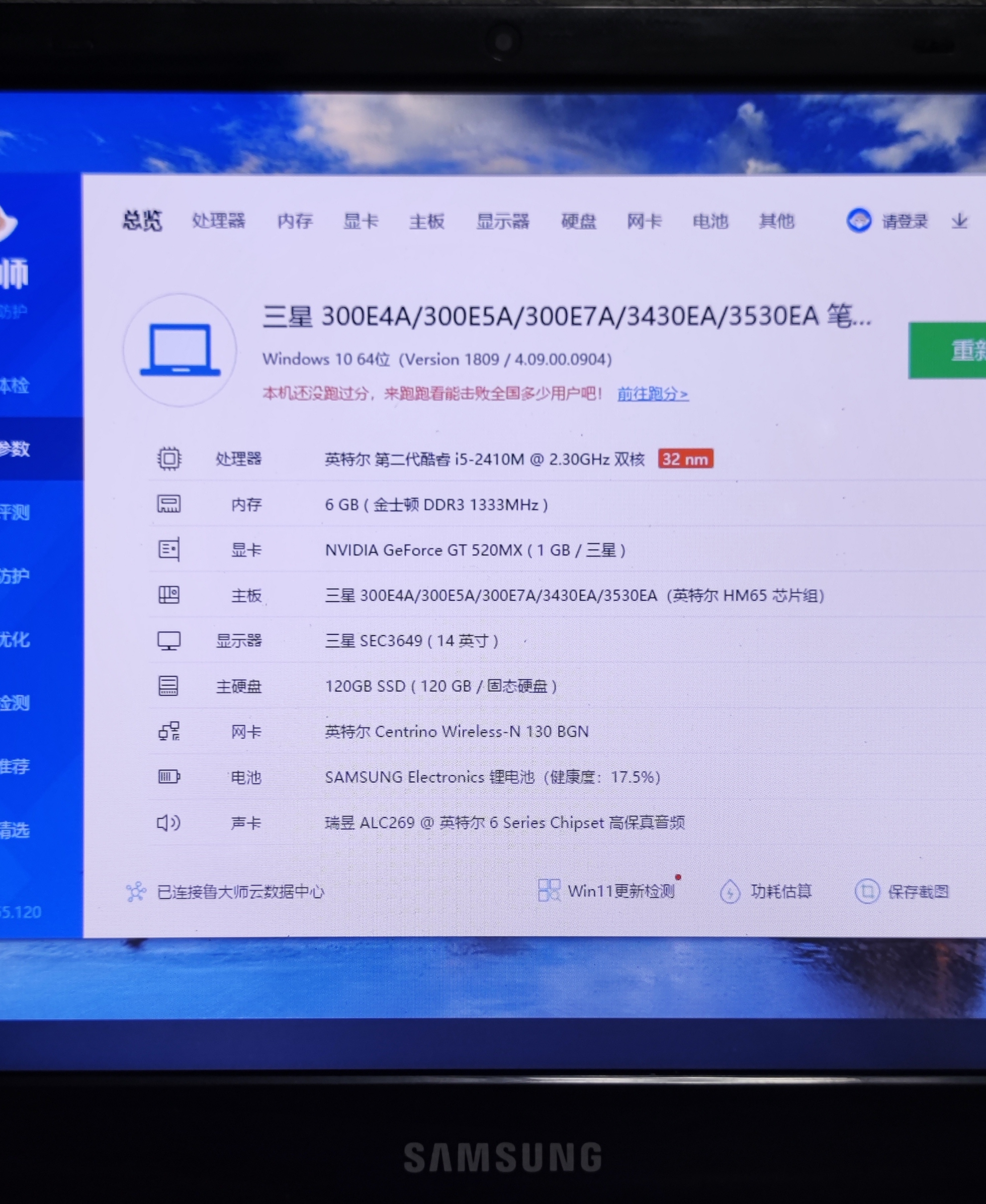986x1204 pixels.
Task: Click the battery icon
Action: pos(169,776)
